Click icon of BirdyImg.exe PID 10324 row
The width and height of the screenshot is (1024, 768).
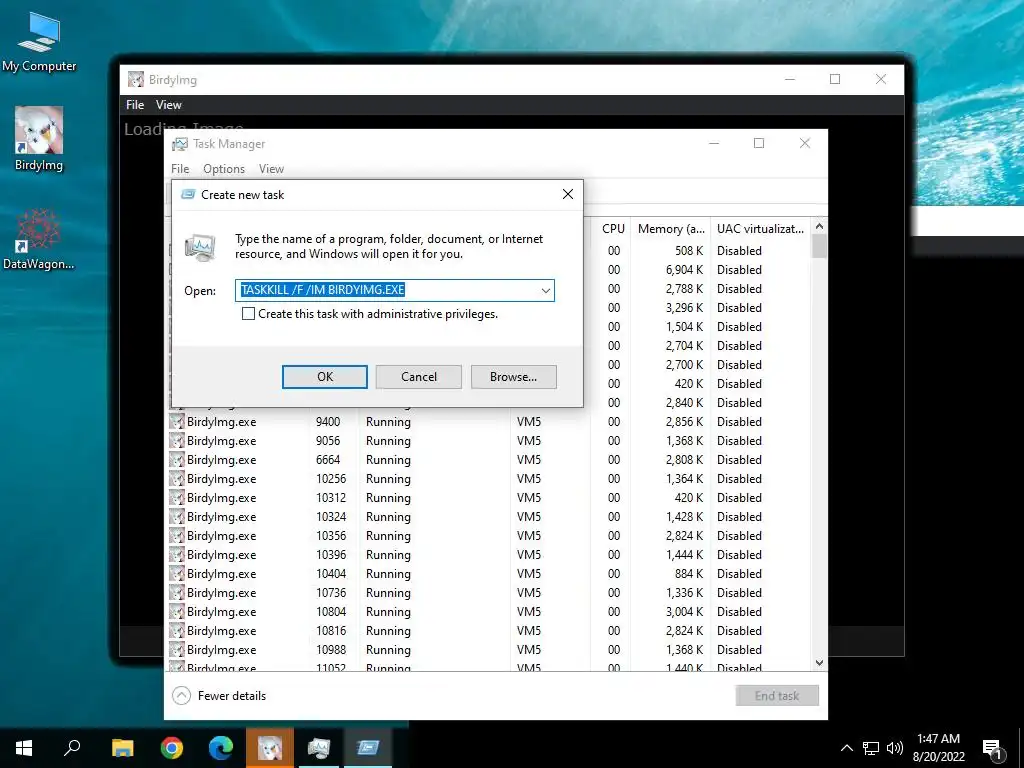pyautogui.click(x=176, y=517)
